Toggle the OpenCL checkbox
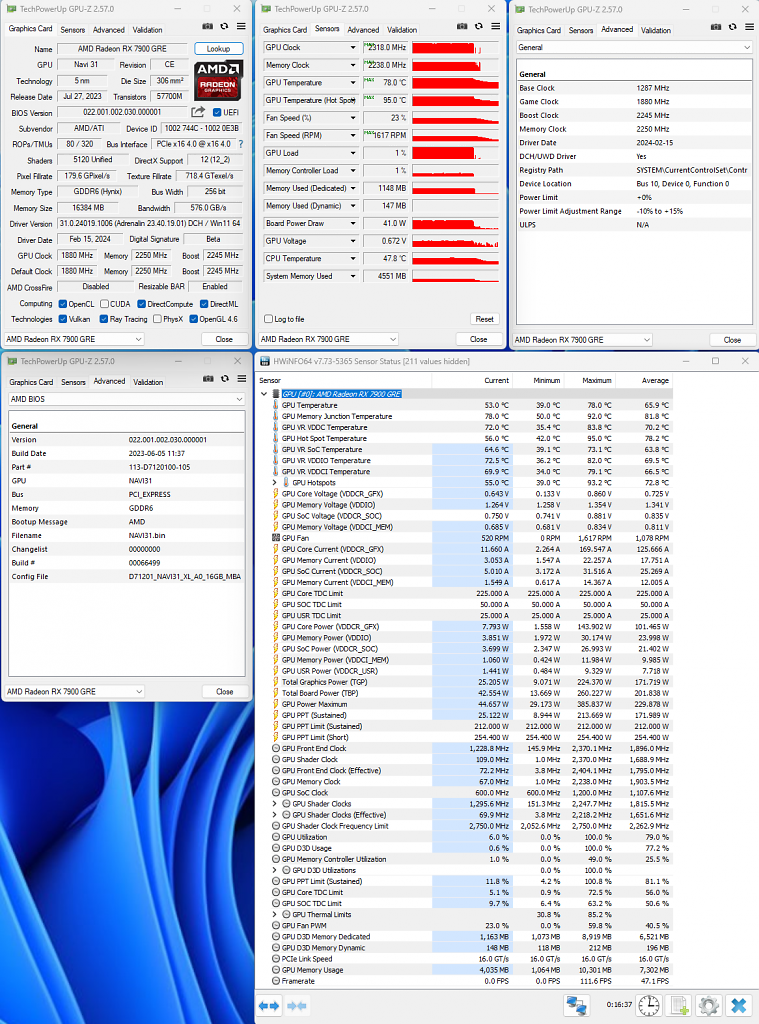 point(63,304)
